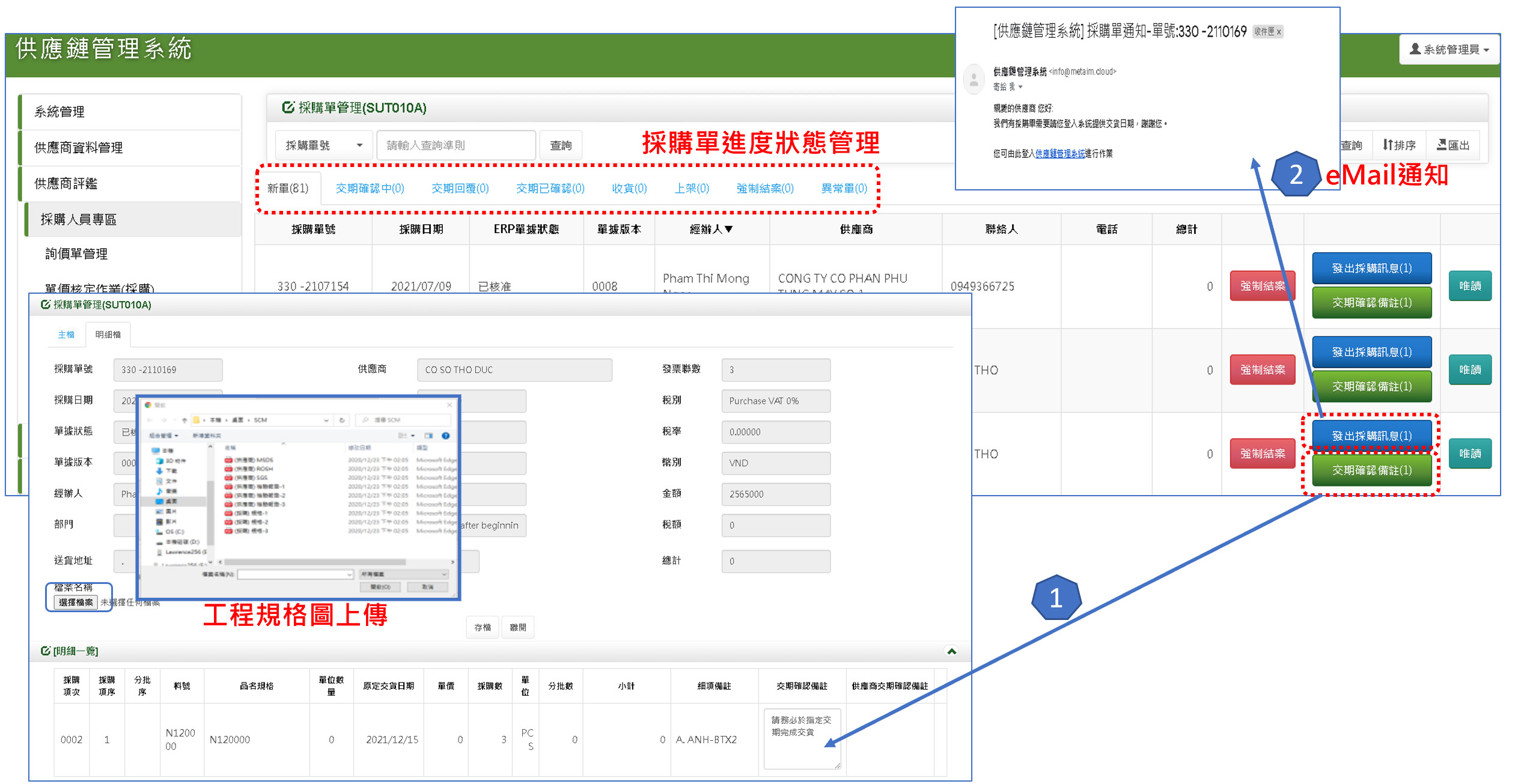Sort by the 經辦人 column arrow

[x=729, y=229]
